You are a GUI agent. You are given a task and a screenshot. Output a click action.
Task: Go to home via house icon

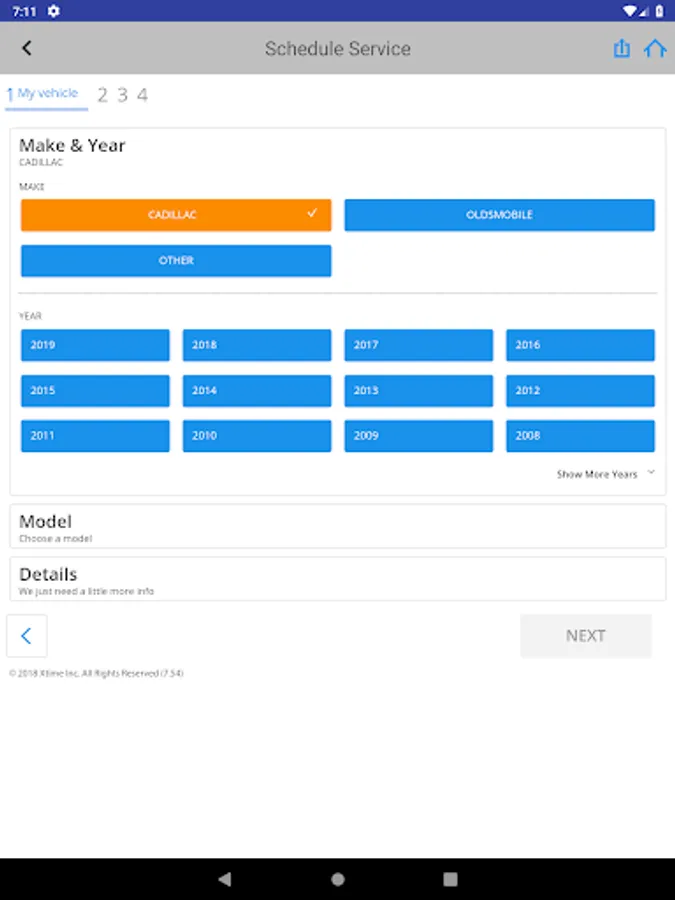[x=655, y=48]
